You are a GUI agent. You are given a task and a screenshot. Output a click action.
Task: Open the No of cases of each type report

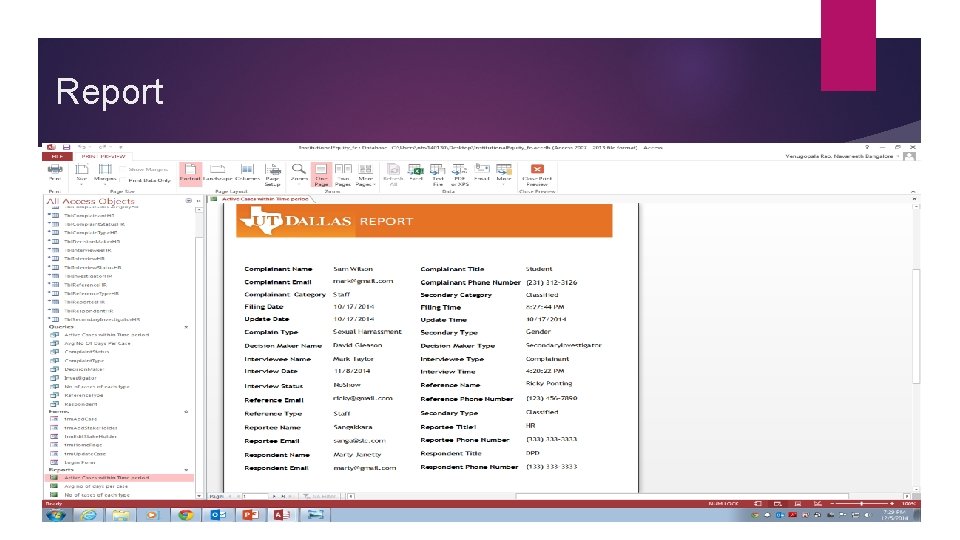click(97, 495)
